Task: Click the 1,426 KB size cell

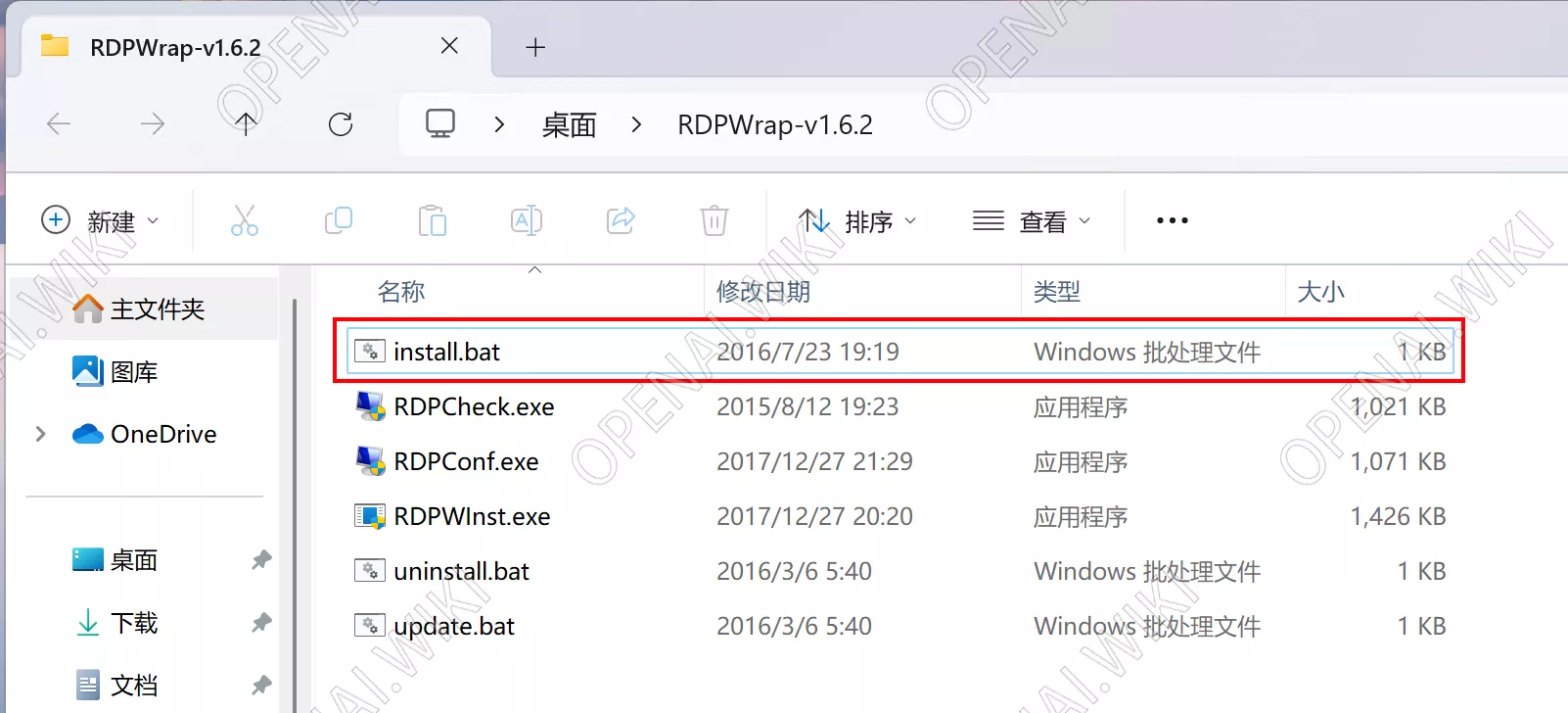Action: 1398,516
